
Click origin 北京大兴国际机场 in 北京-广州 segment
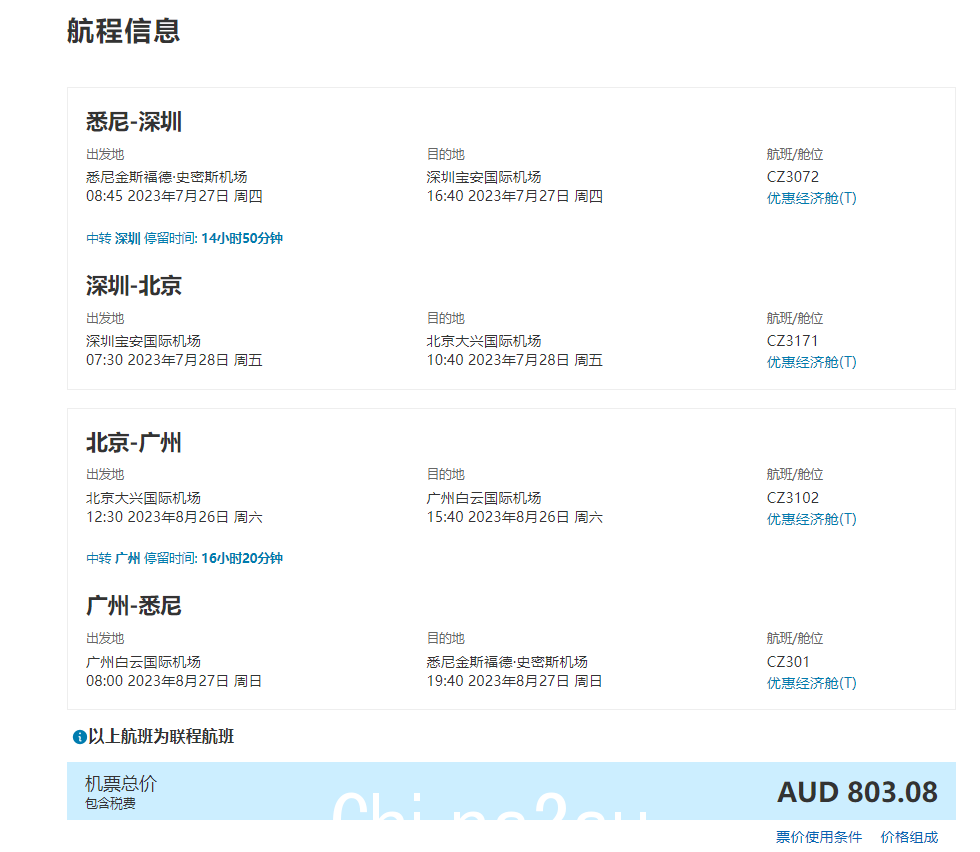point(143,498)
